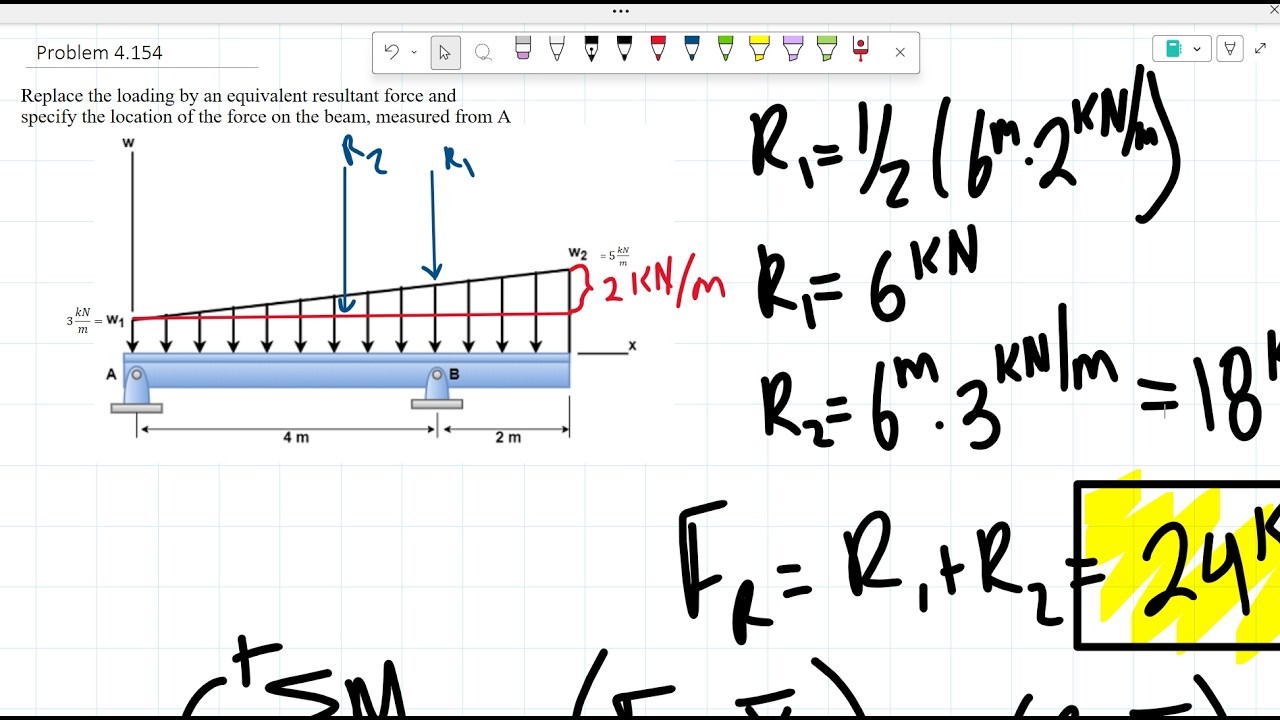Choose the yellow highlighter

click(759, 49)
